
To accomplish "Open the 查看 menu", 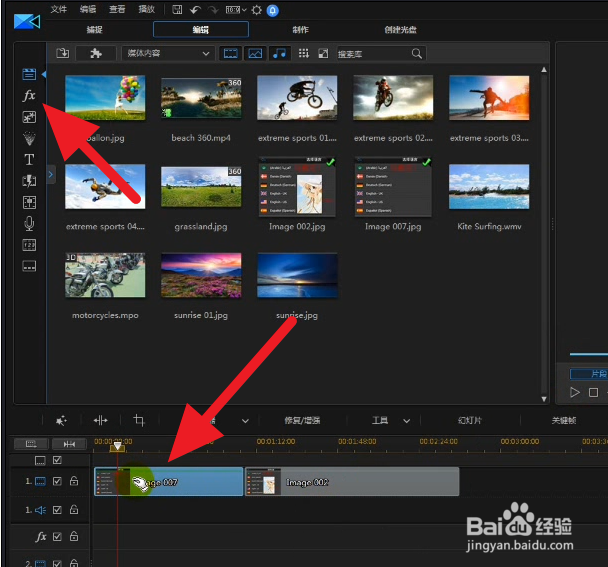I will (x=117, y=9).
